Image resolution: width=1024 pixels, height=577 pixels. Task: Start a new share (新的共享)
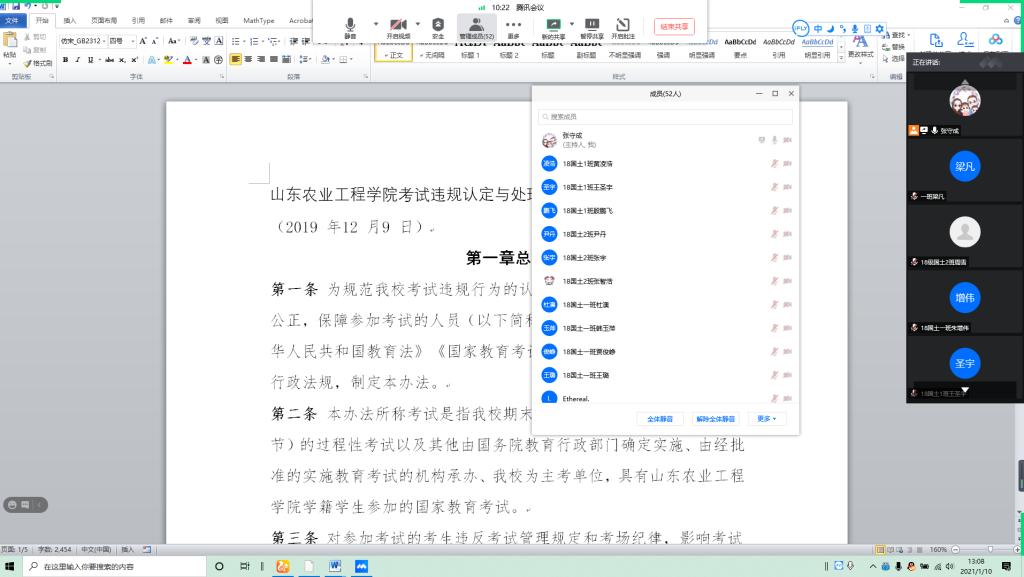pos(553,28)
